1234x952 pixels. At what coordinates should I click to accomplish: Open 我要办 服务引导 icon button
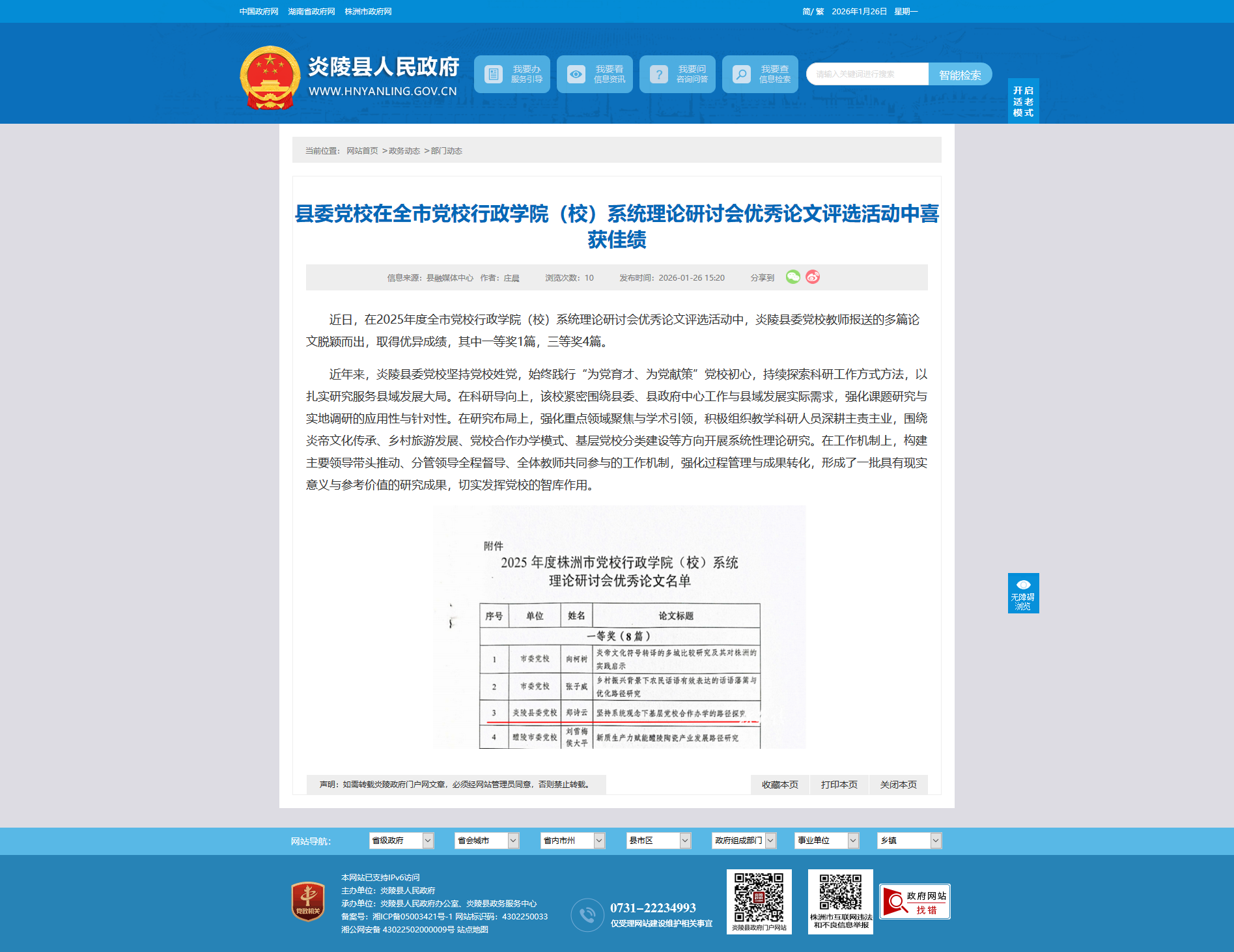tap(512, 74)
